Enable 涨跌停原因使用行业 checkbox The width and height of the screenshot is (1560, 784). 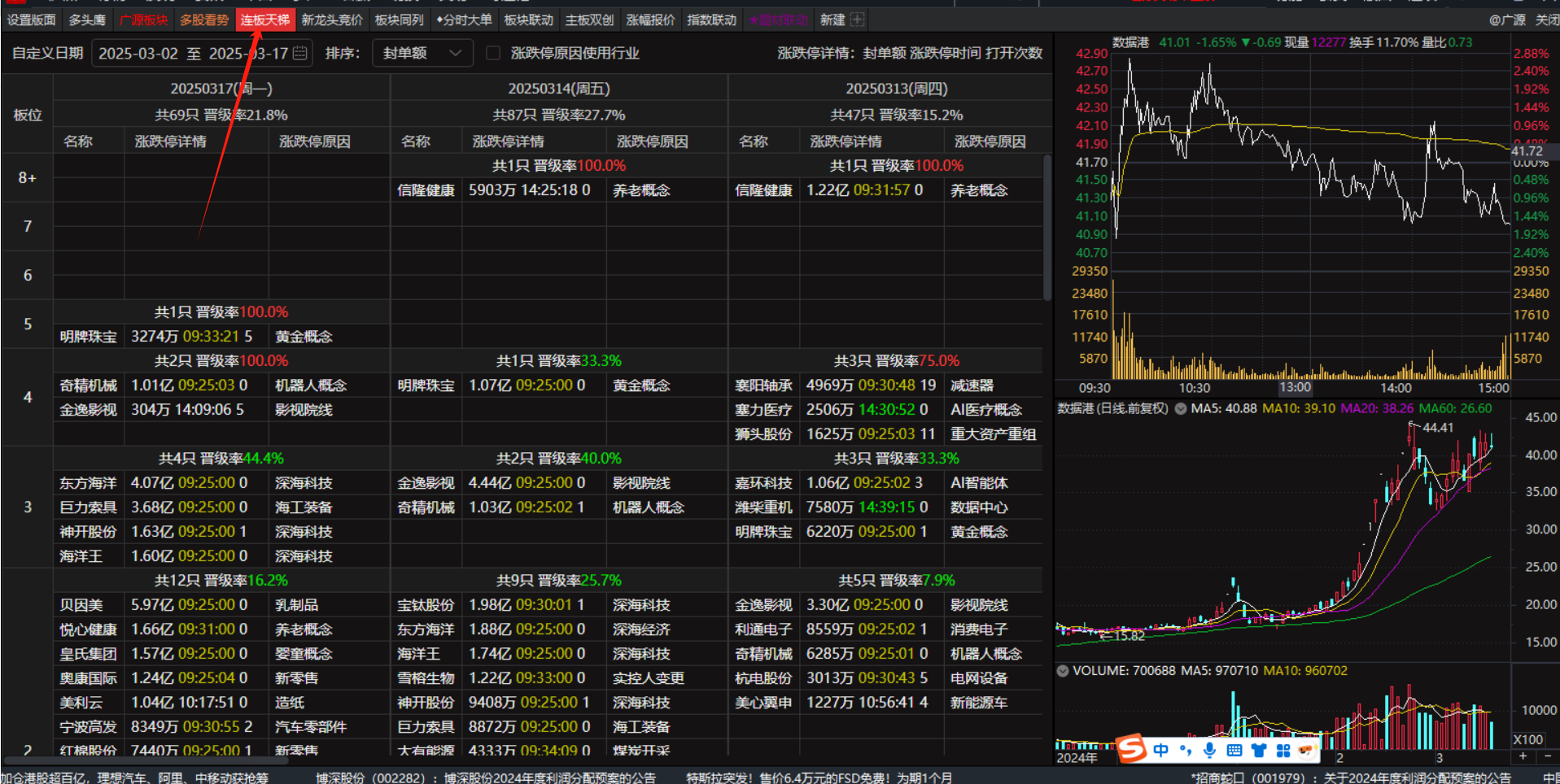pyautogui.click(x=492, y=54)
